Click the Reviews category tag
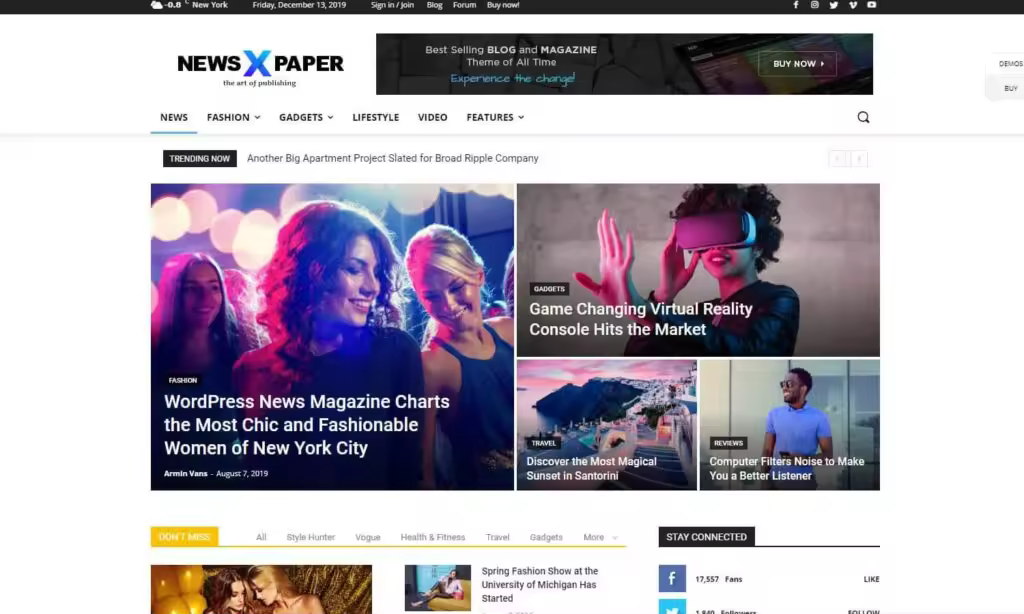The image size is (1024, 614). [728, 443]
